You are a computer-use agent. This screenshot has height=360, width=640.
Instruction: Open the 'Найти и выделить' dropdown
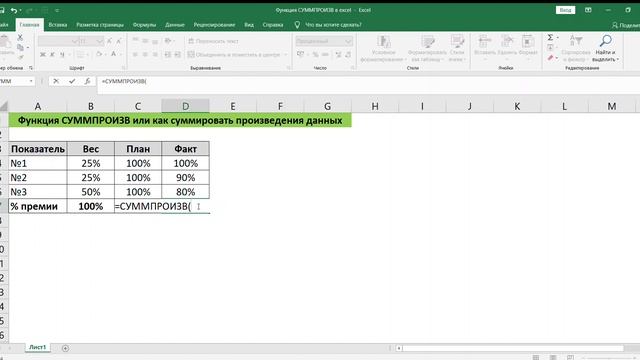click(x=606, y=49)
